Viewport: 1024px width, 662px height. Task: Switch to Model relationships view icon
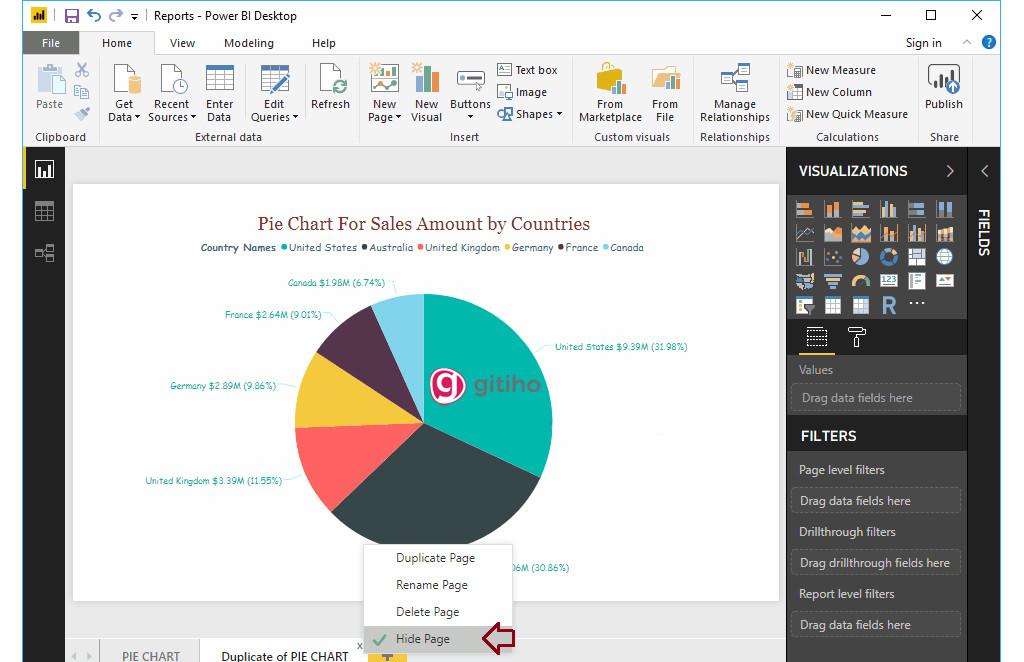44,253
